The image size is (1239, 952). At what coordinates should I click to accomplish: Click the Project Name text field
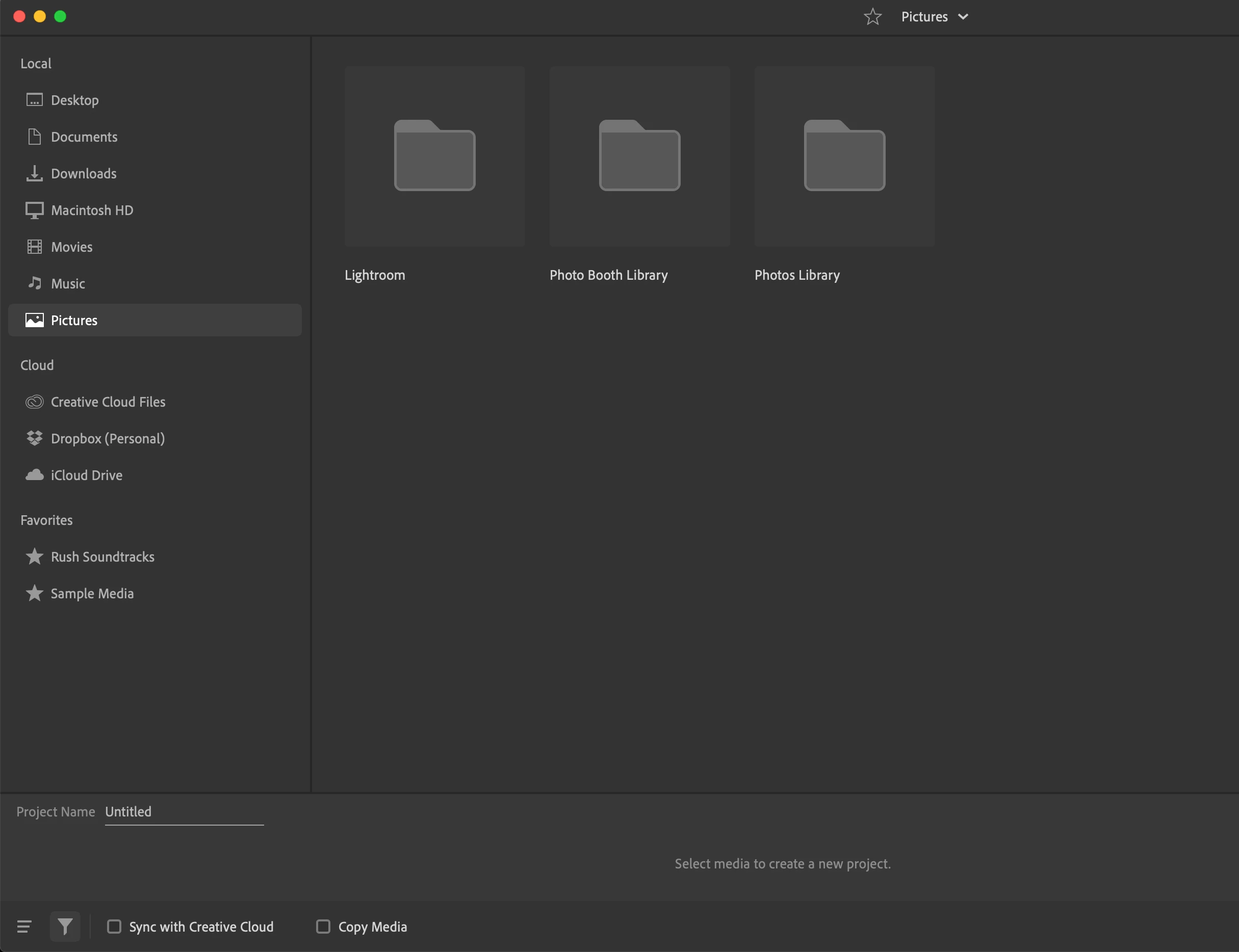(184, 811)
